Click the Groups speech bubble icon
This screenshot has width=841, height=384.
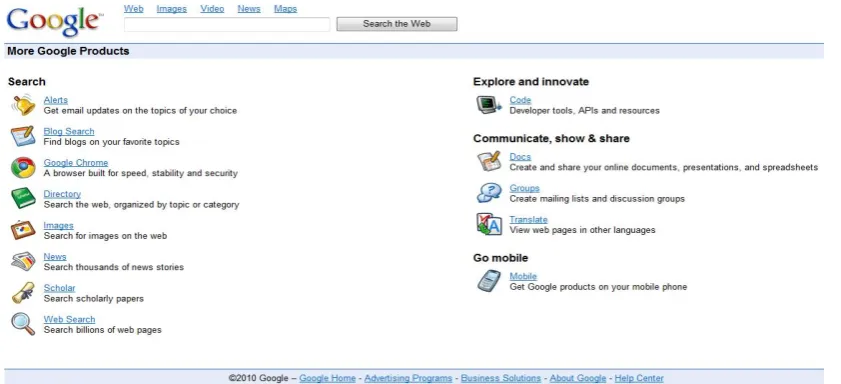489,193
